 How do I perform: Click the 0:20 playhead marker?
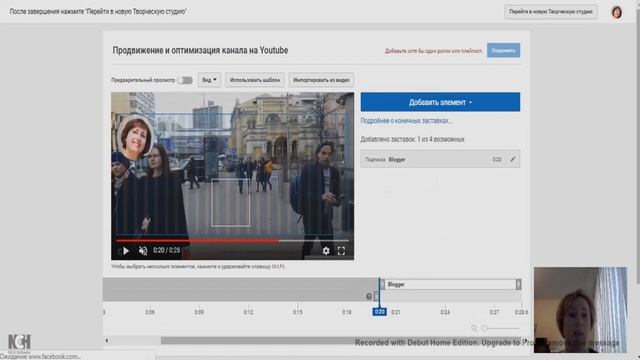click(379, 312)
